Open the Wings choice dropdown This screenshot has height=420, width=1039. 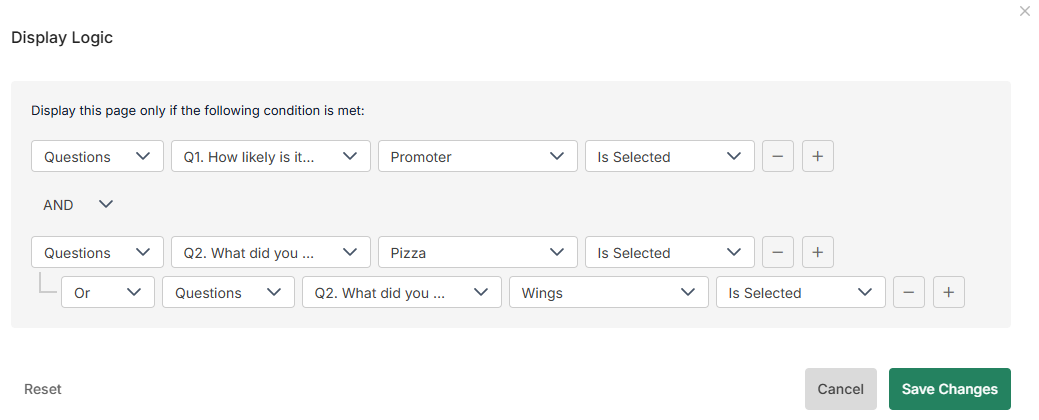click(x=608, y=292)
